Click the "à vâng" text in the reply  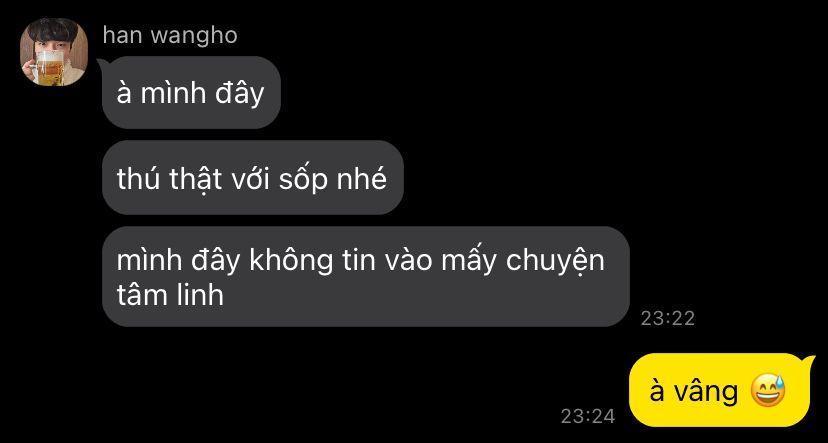(693, 392)
